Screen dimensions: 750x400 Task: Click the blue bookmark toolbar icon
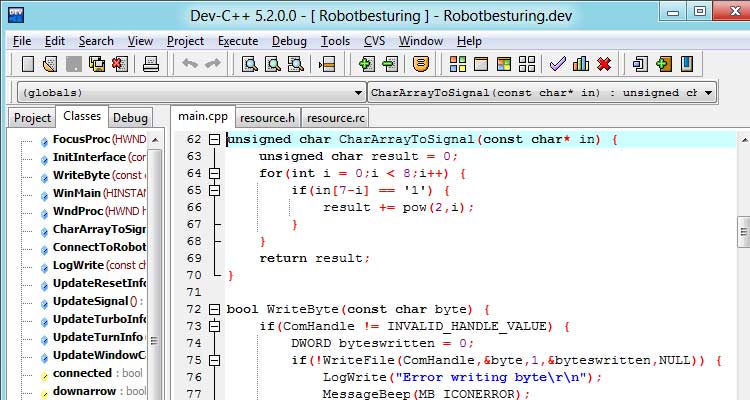tap(687, 64)
